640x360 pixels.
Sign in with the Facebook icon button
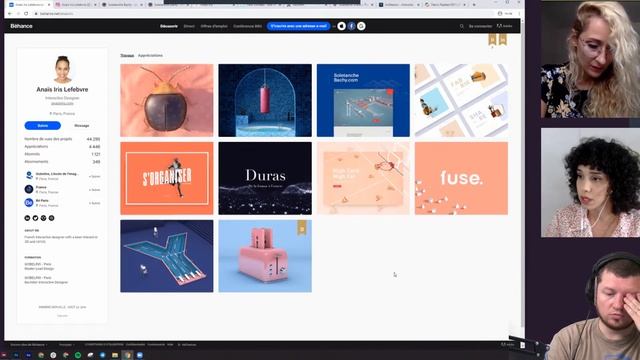[x=351, y=26]
